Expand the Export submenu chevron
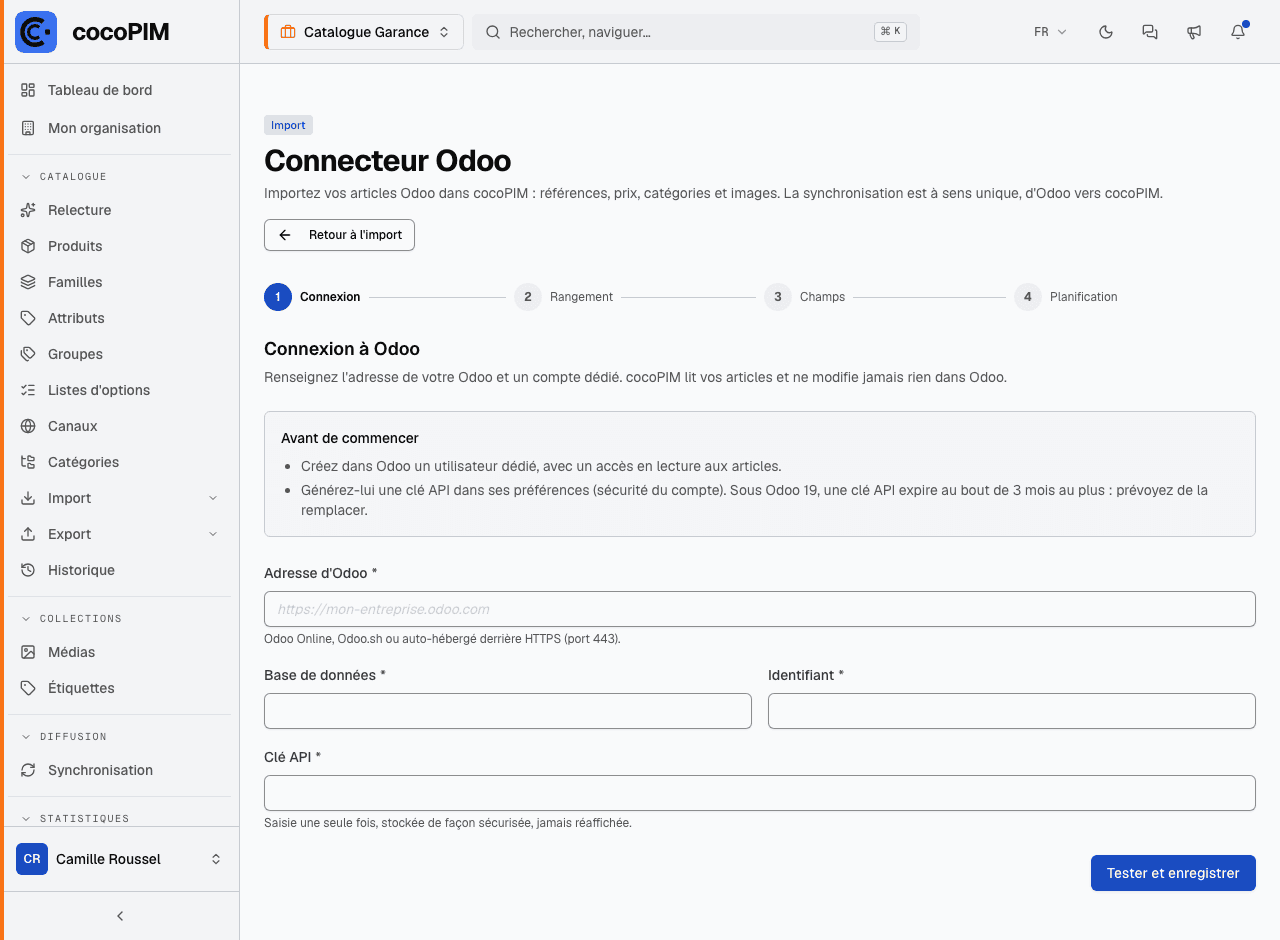Viewport: 1280px width, 940px height. click(213, 534)
